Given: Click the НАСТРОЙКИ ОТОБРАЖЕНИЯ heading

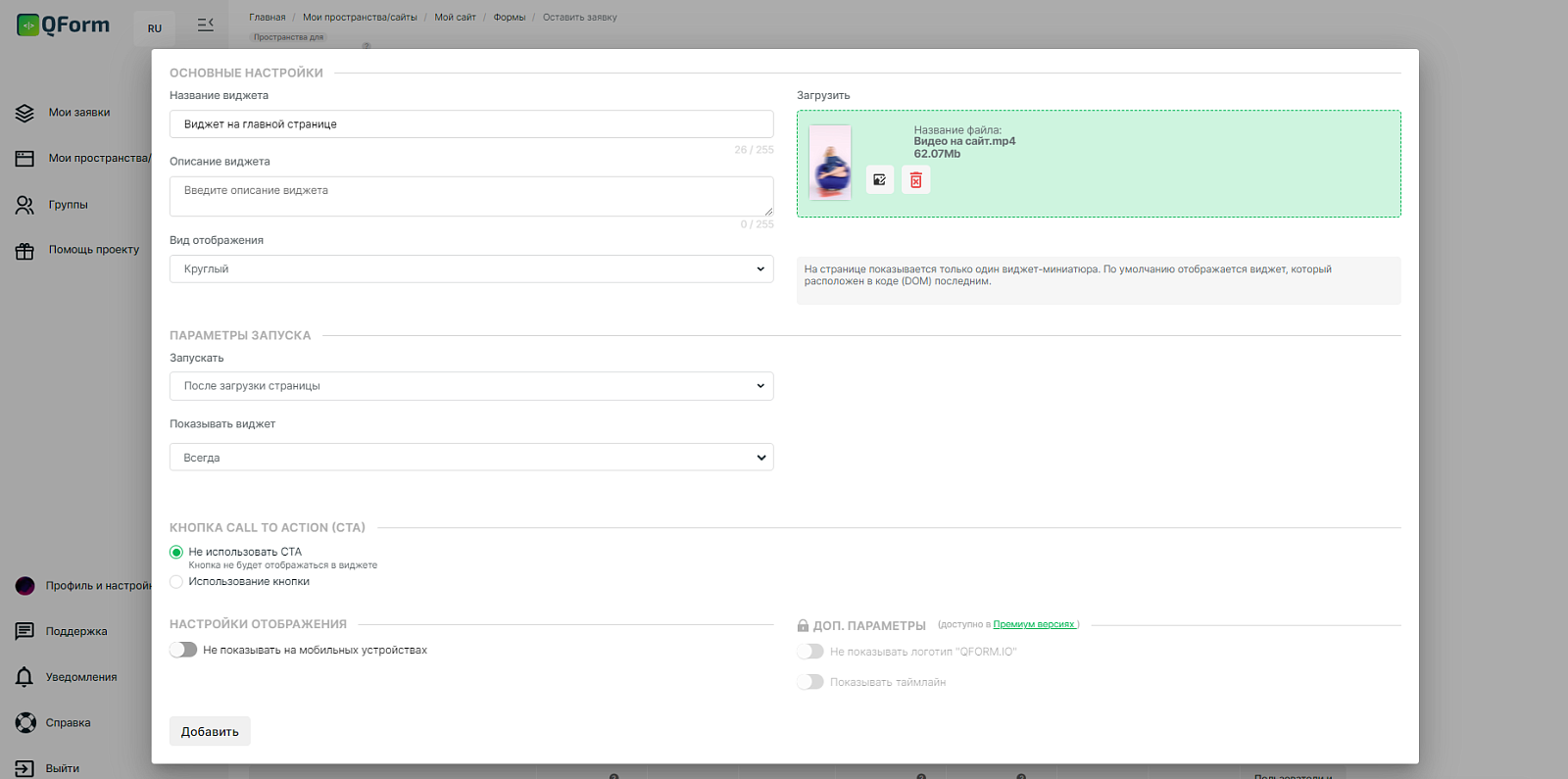Looking at the screenshot, I should click(258, 624).
